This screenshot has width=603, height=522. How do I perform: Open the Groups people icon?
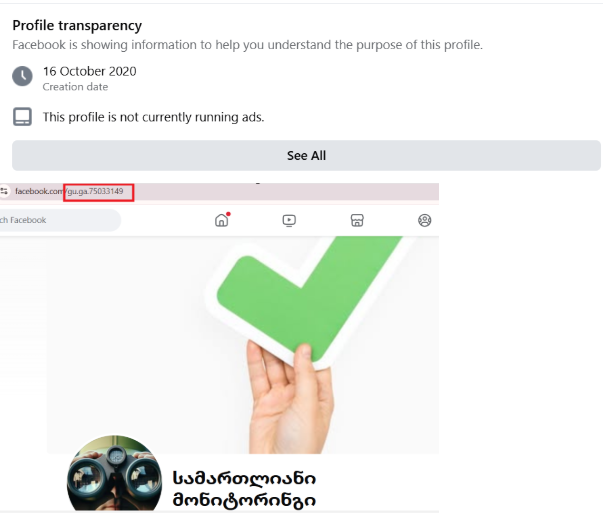tap(425, 220)
